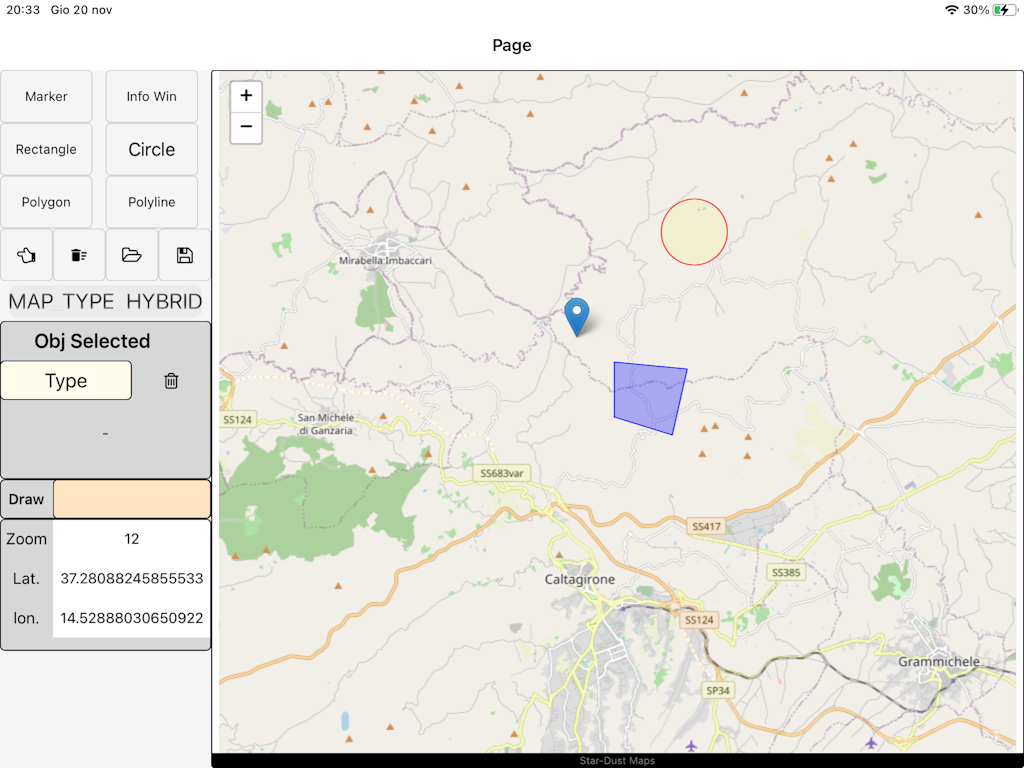Zoom out with the minus button
The height and width of the screenshot is (768, 1024).
click(x=246, y=127)
